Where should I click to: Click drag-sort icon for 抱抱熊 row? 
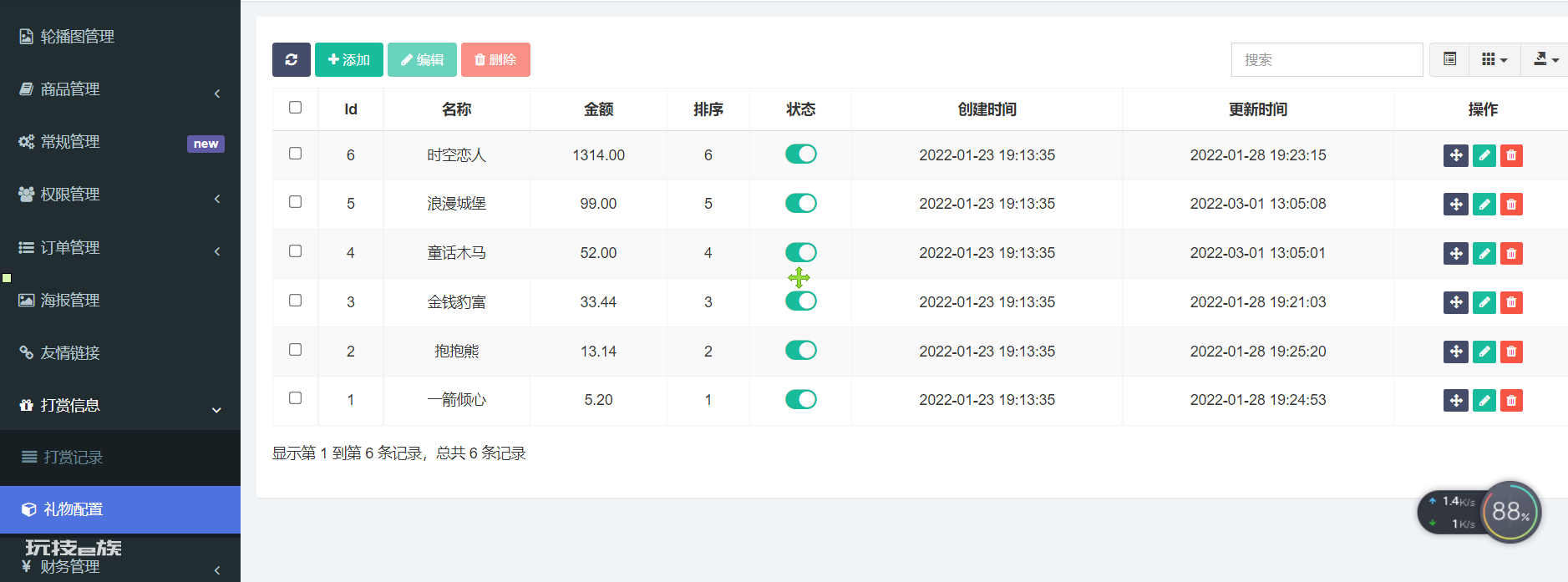pyautogui.click(x=1455, y=352)
